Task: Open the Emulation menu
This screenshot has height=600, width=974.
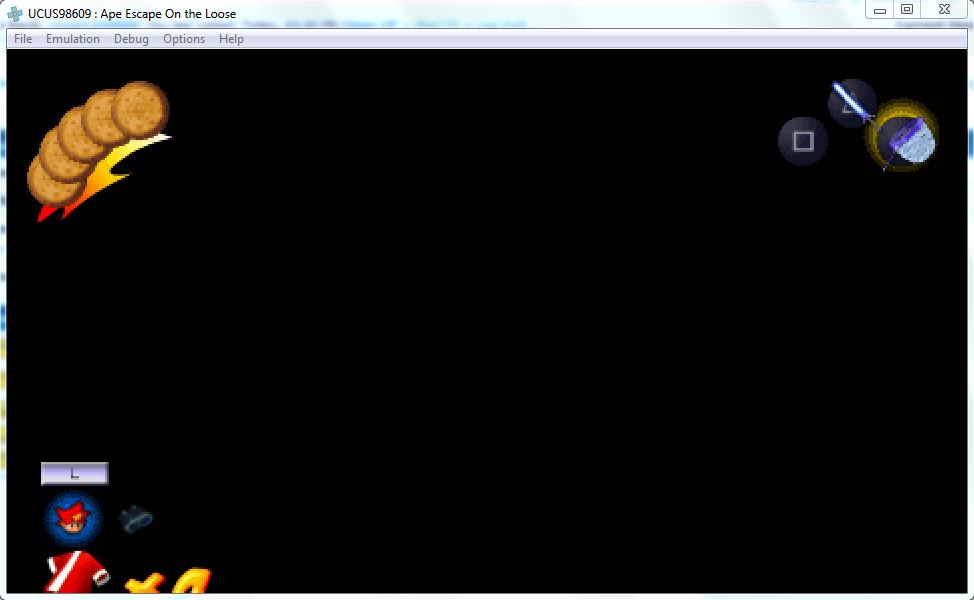Action: 73,39
